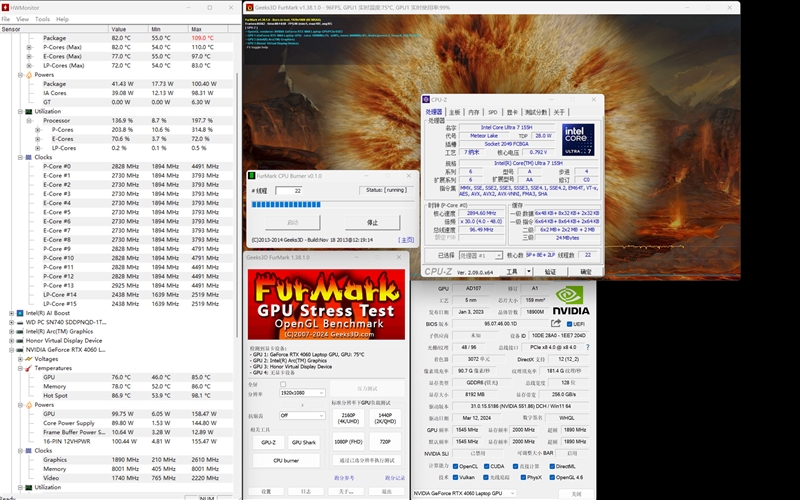800x500 pixels.
Task: Toggle the 全屏 fullscreen checkbox in FurMark
Action: point(283,384)
